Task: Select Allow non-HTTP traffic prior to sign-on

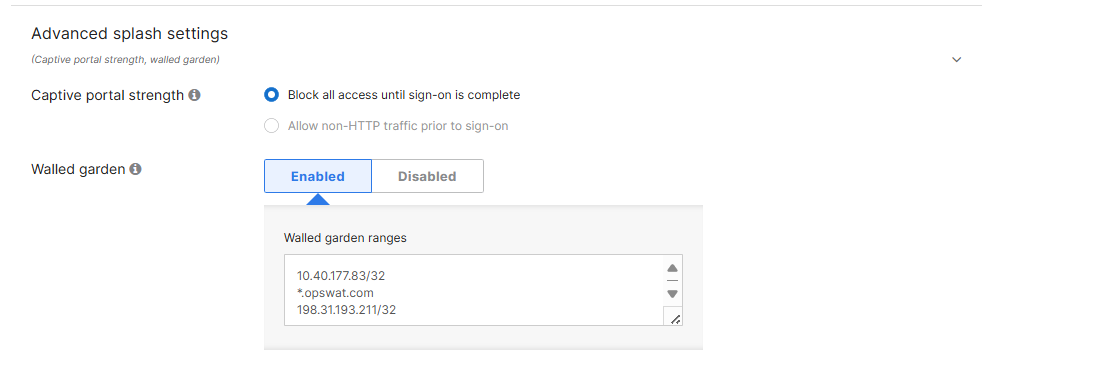Action: click(x=271, y=126)
